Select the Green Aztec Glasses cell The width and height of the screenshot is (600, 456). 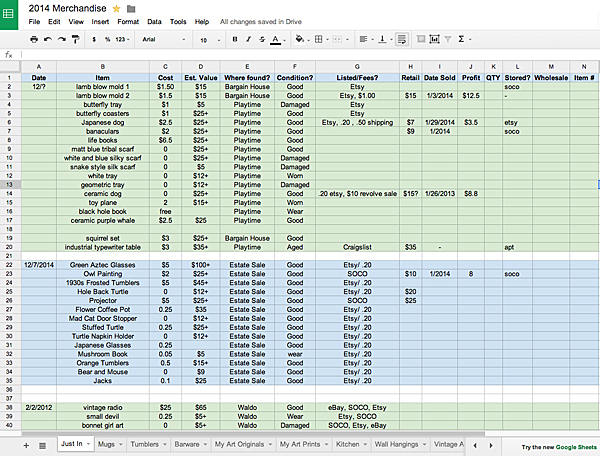point(103,265)
